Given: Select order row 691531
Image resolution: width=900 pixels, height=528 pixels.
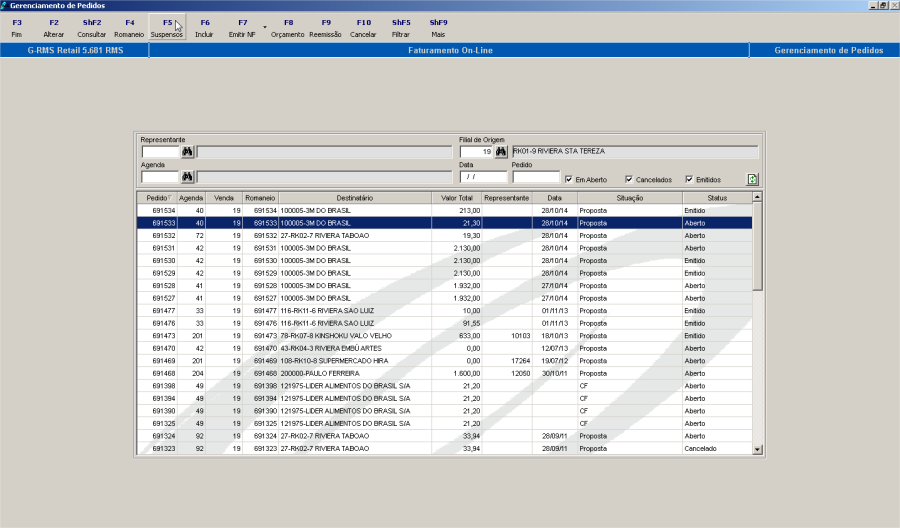Looking at the screenshot, I should [x=444, y=249].
